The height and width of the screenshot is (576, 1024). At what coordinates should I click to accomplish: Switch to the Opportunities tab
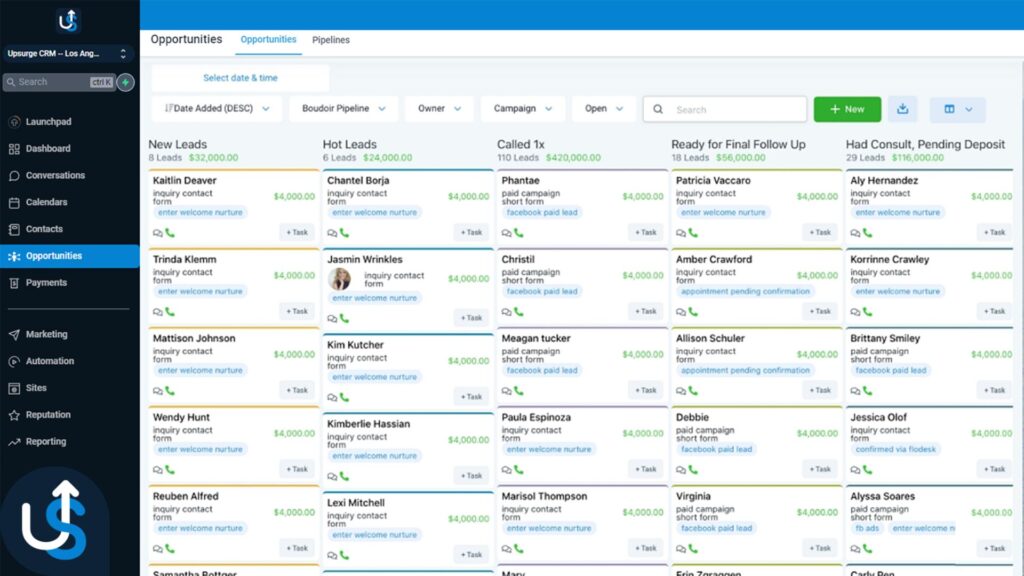(268, 39)
